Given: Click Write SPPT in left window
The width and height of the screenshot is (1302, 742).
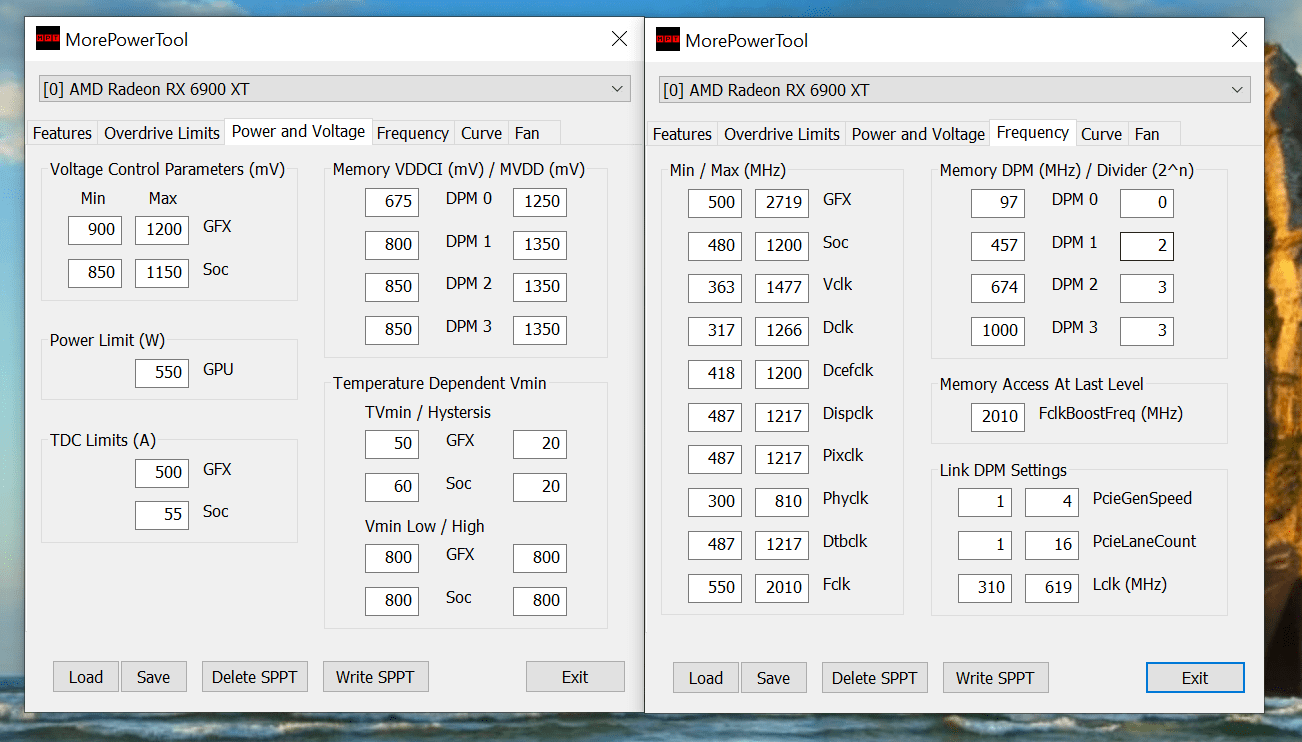Looking at the screenshot, I should pos(375,677).
